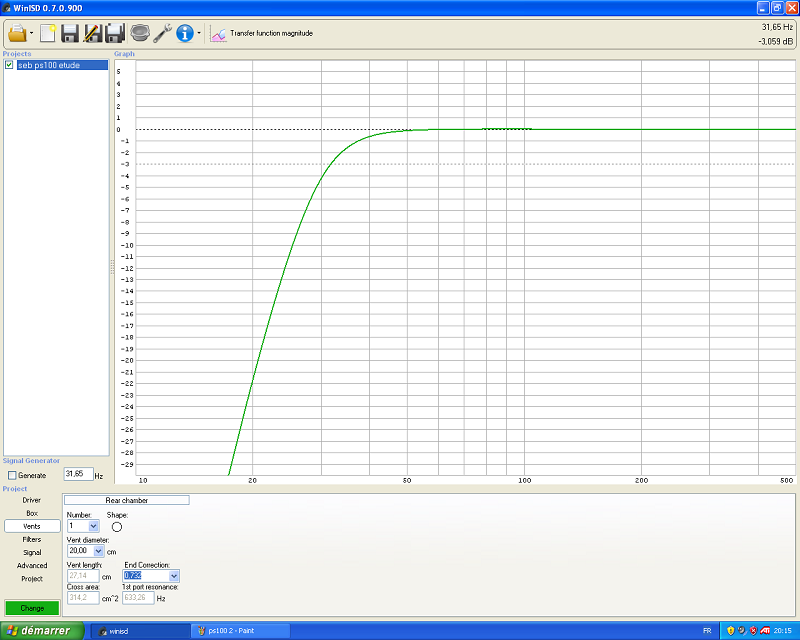Switch to the Box tab

click(32, 513)
